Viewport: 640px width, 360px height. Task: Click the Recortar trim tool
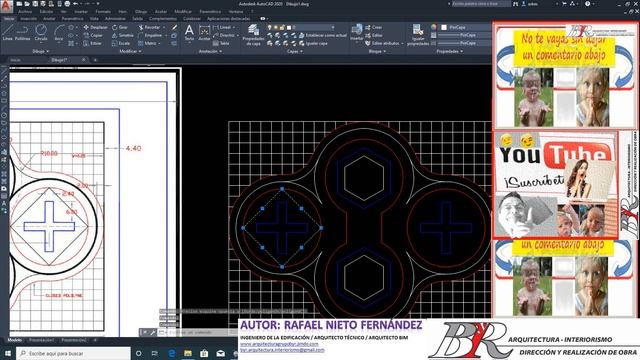(149, 27)
